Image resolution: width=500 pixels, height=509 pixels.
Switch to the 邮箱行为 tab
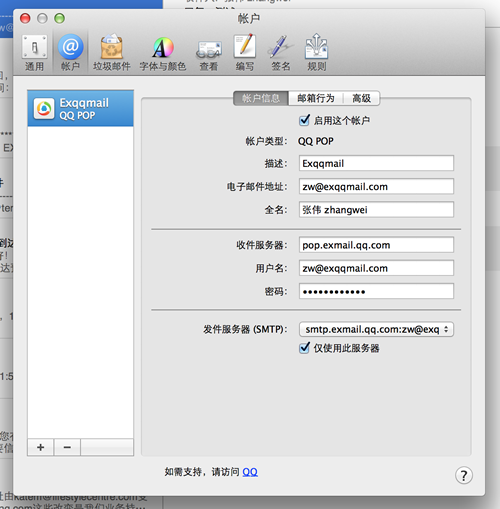pos(316,98)
